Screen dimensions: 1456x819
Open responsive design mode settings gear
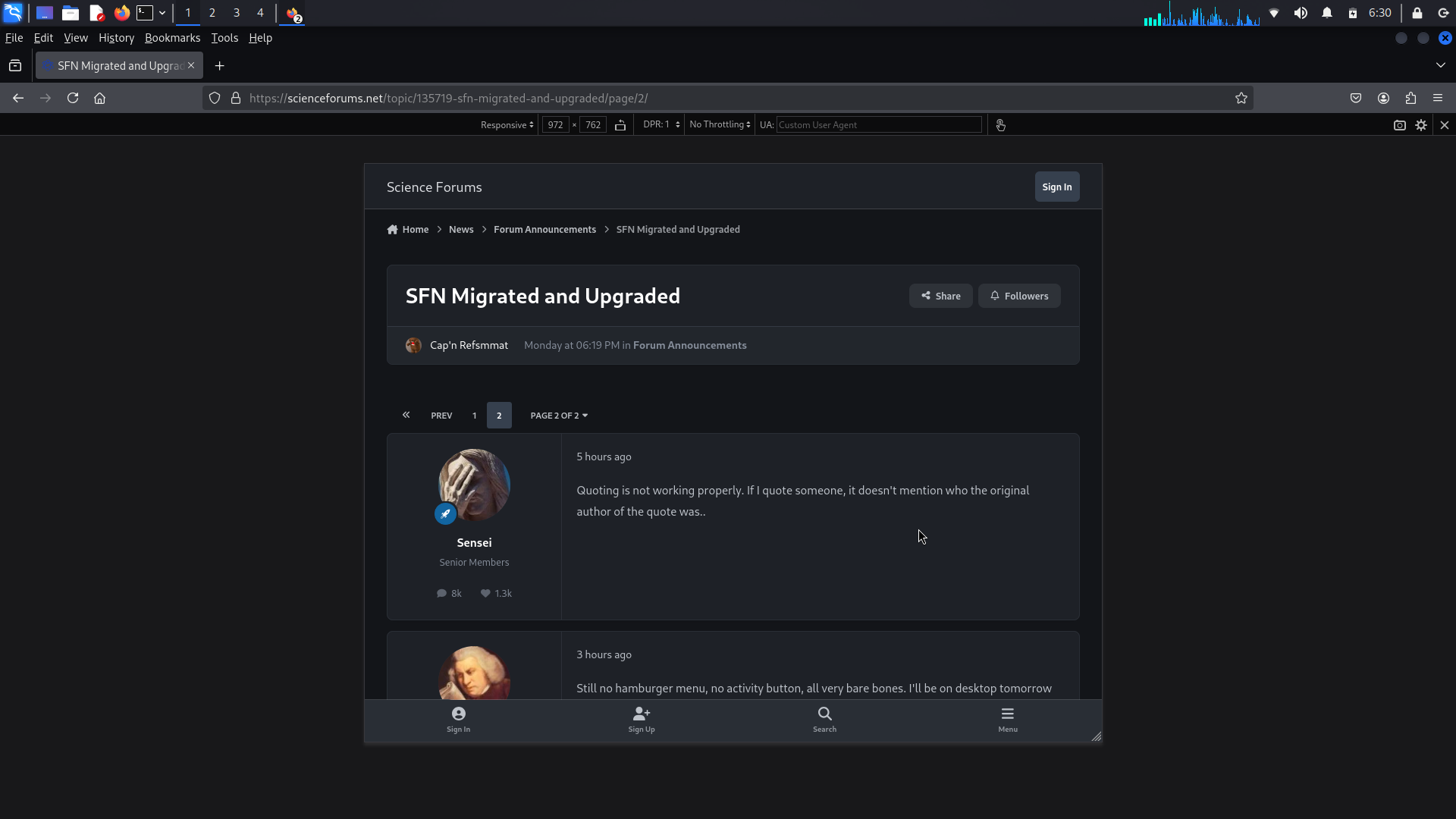(1421, 125)
